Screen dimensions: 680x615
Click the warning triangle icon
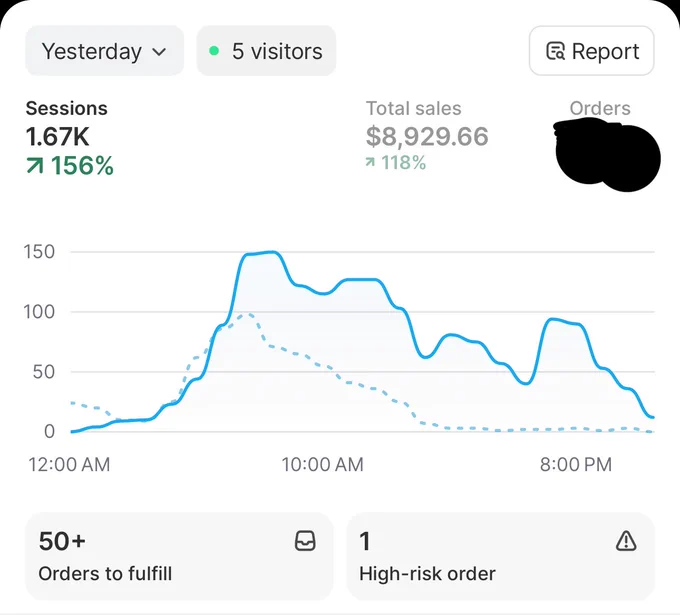coord(626,541)
